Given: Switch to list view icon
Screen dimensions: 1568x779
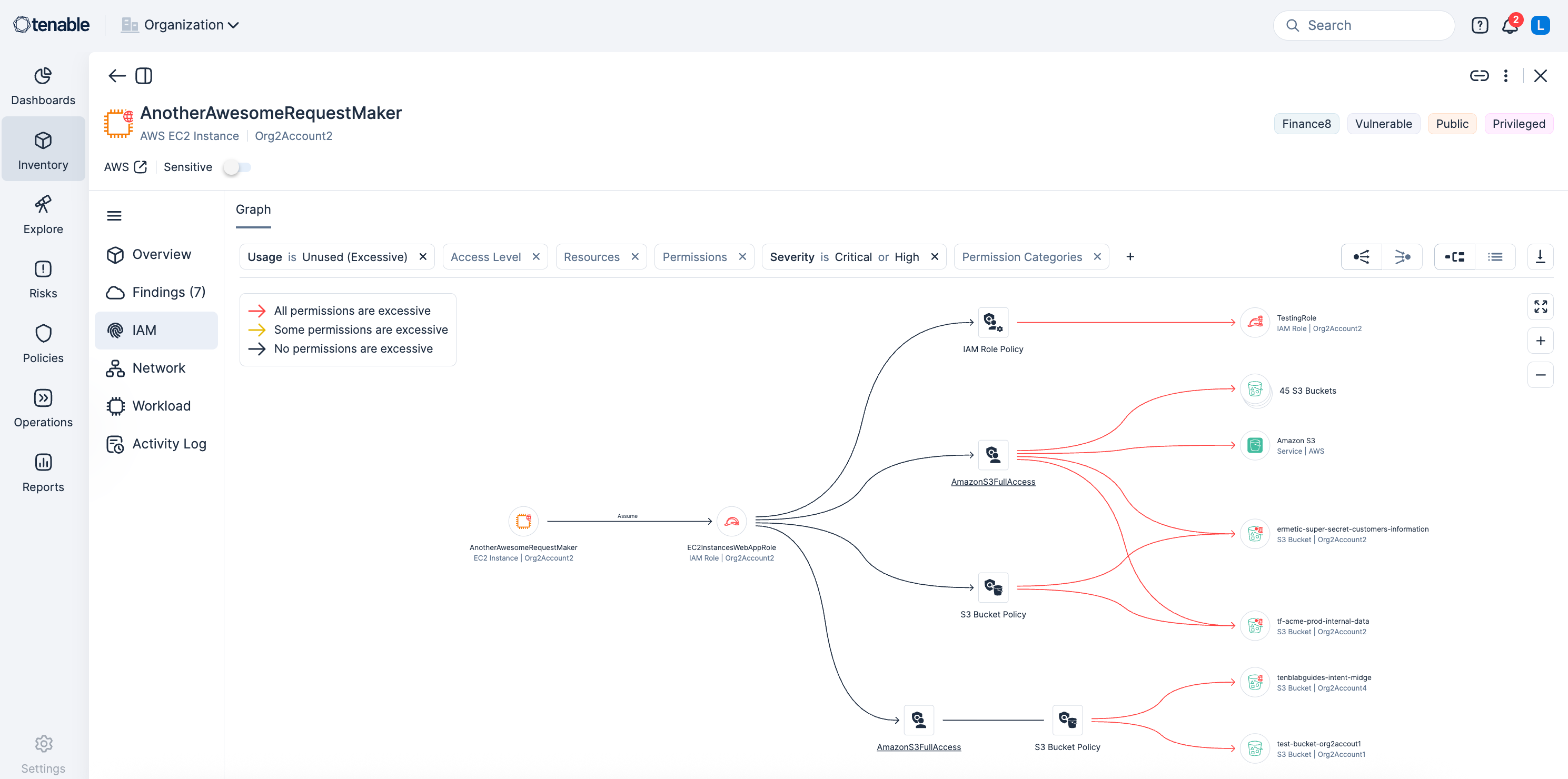Looking at the screenshot, I should (1495, 257).
